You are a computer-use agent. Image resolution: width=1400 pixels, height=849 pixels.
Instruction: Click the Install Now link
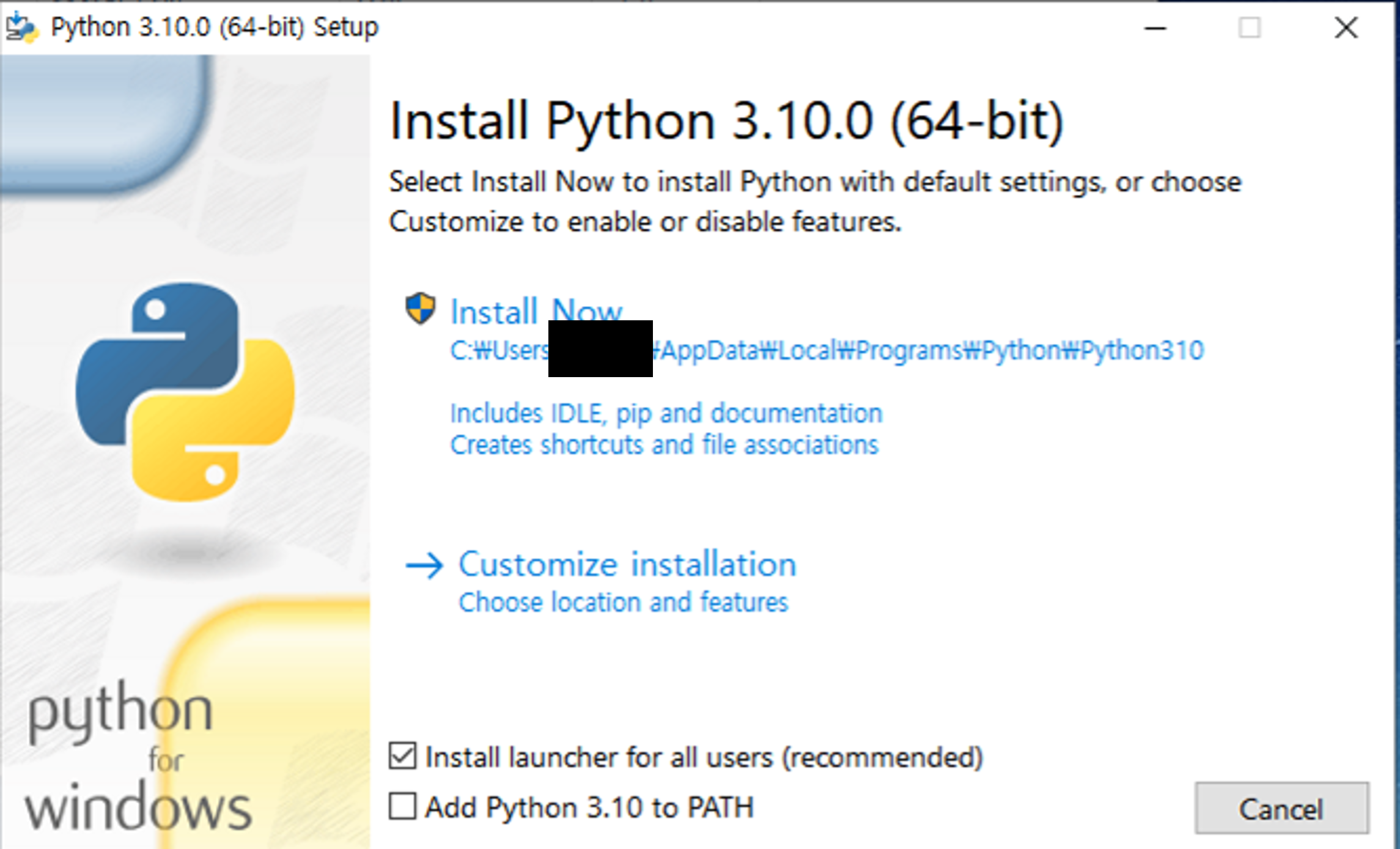click(536, 311)
